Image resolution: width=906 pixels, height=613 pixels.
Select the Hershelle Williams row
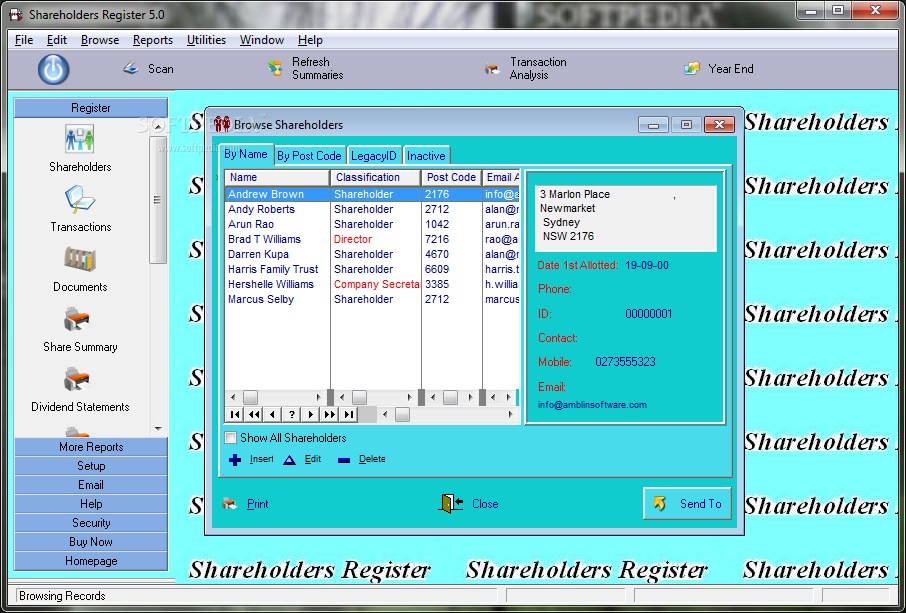click(372, 284)
